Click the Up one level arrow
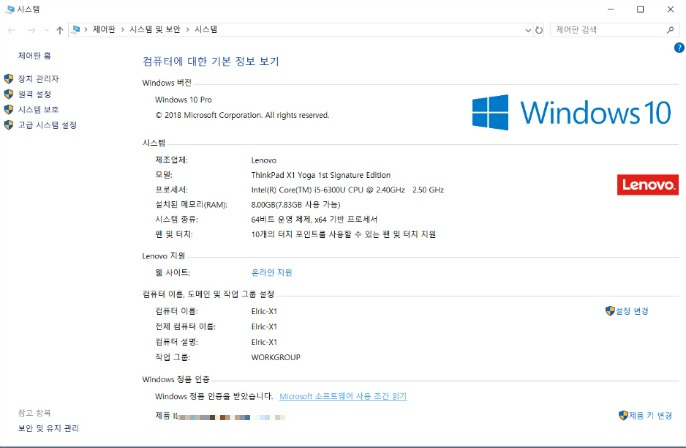This screenshot has height=448, width=686. [60, 30]
